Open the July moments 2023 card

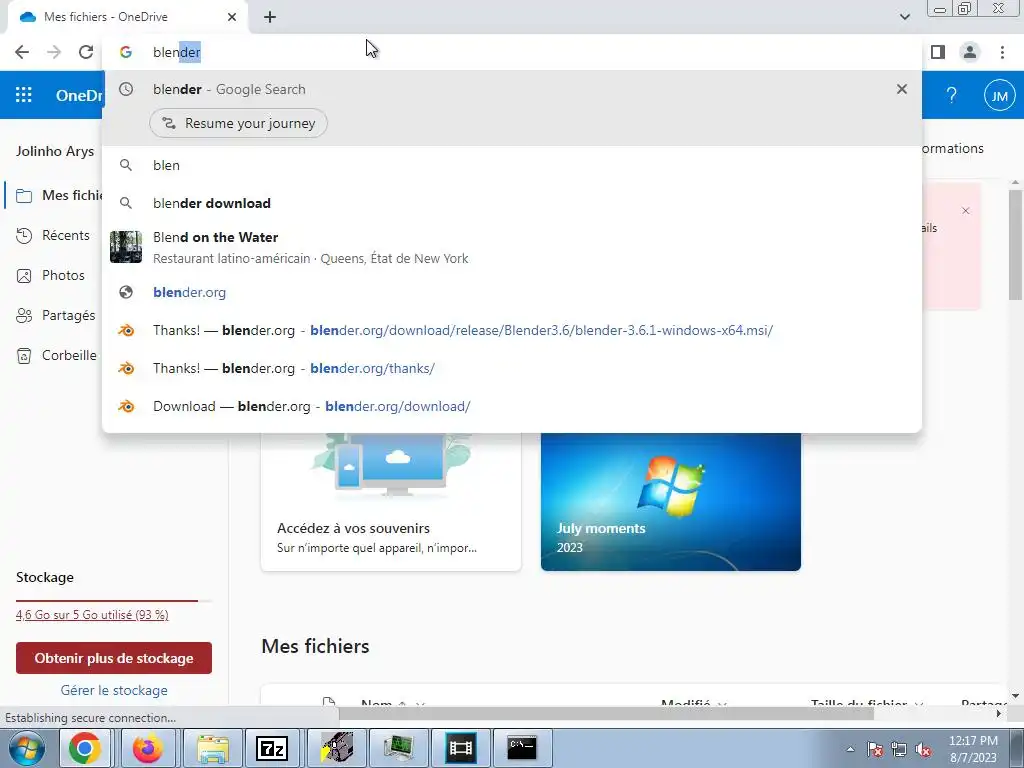671,502
